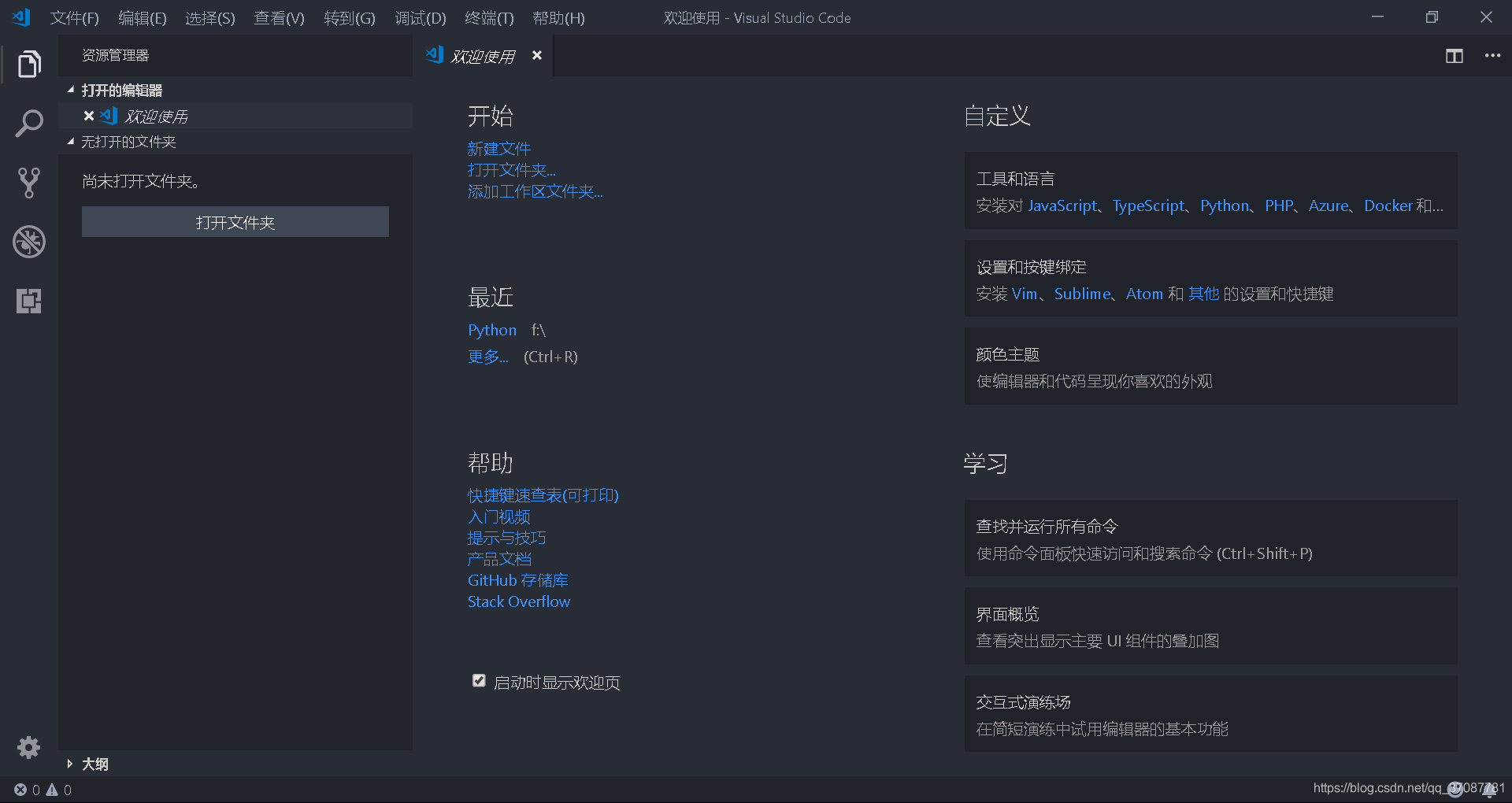Click the Sublime keybinding link

[x=1083, y=294]
